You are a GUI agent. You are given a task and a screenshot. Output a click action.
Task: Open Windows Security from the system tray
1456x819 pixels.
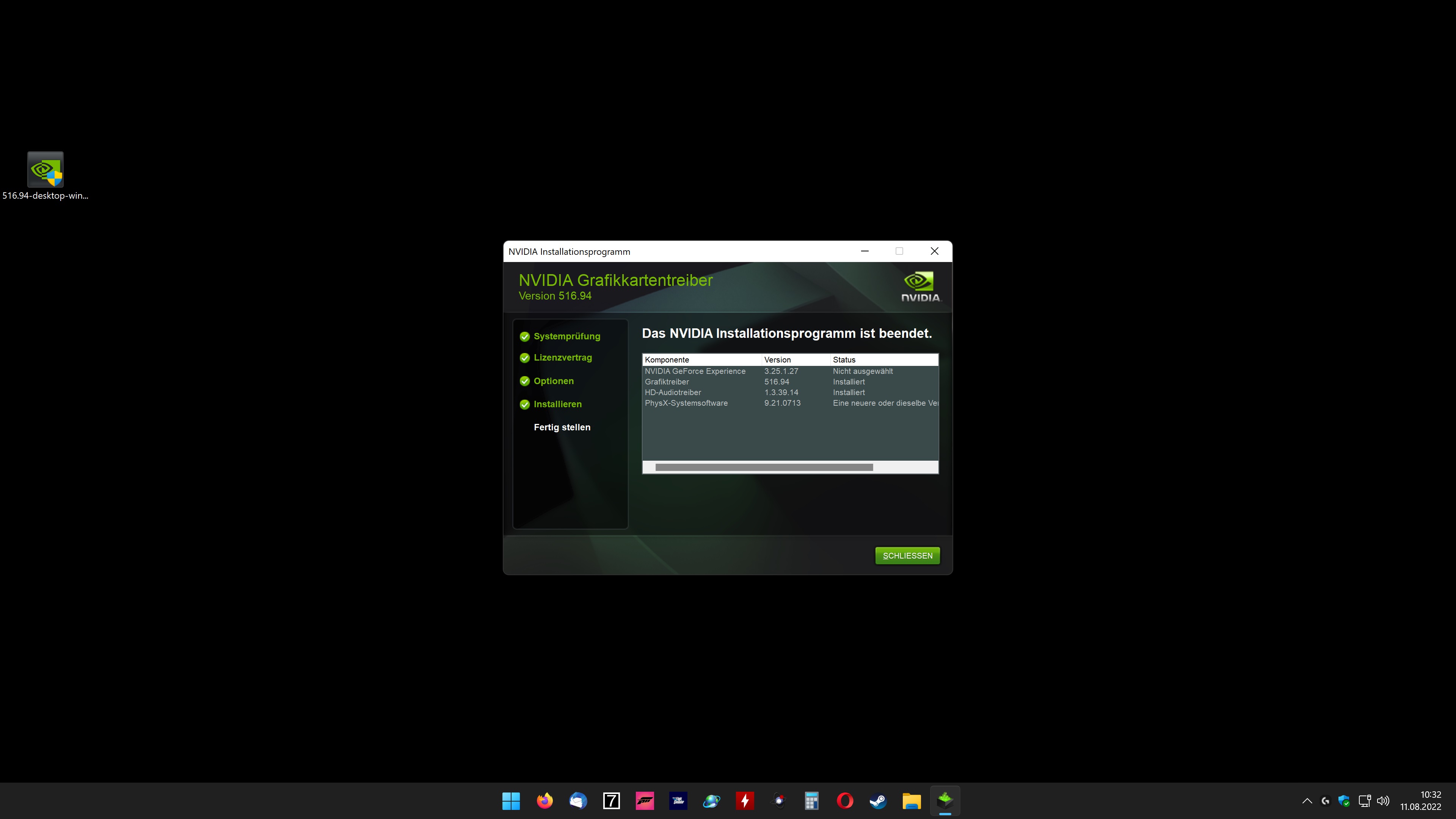[1345, 800]
